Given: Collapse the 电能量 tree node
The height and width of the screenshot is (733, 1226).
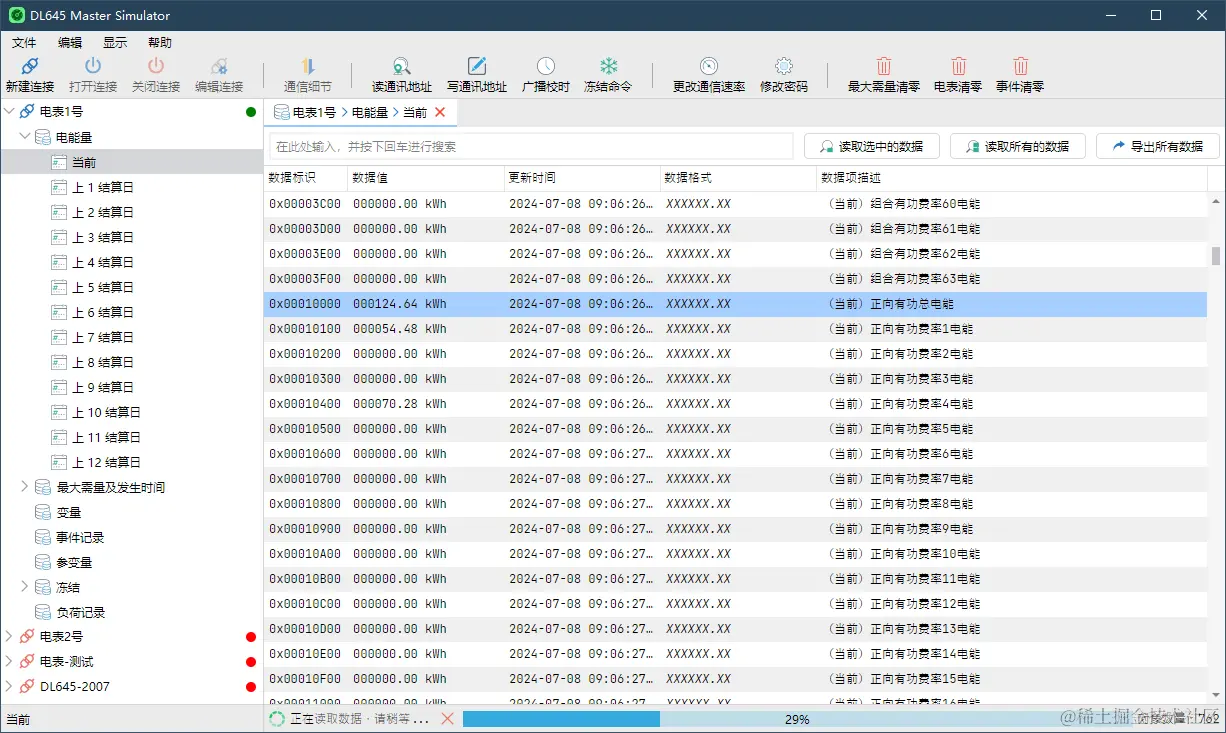Looking at the screenshot, I should point(25,137).
